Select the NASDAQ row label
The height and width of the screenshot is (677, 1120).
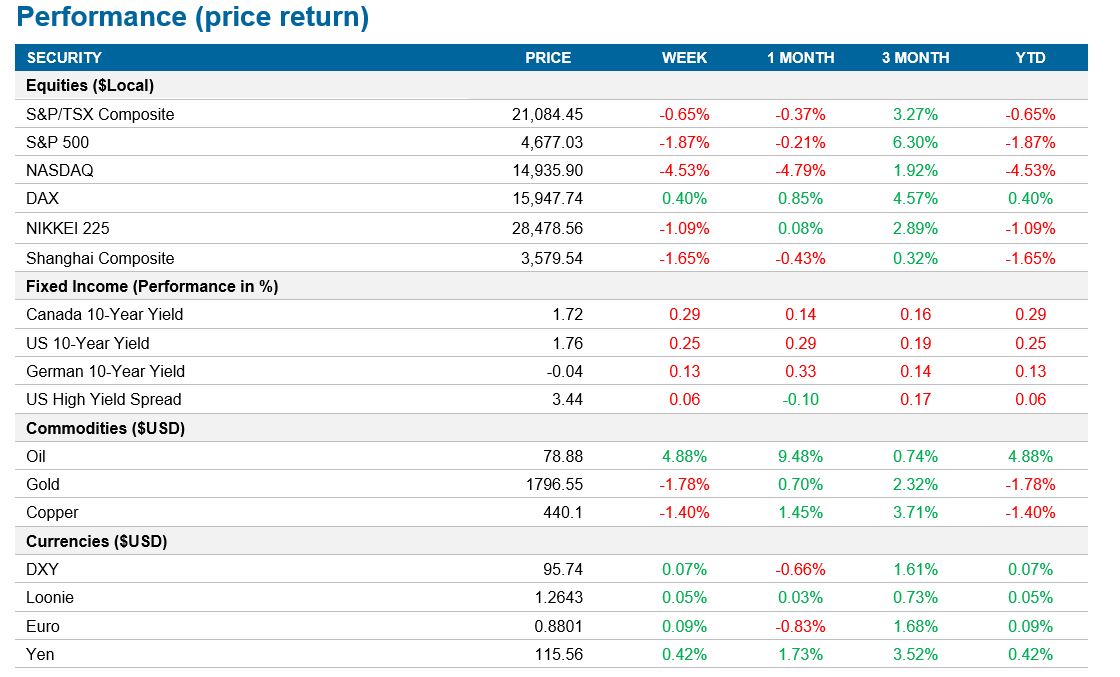coord(60,170)
